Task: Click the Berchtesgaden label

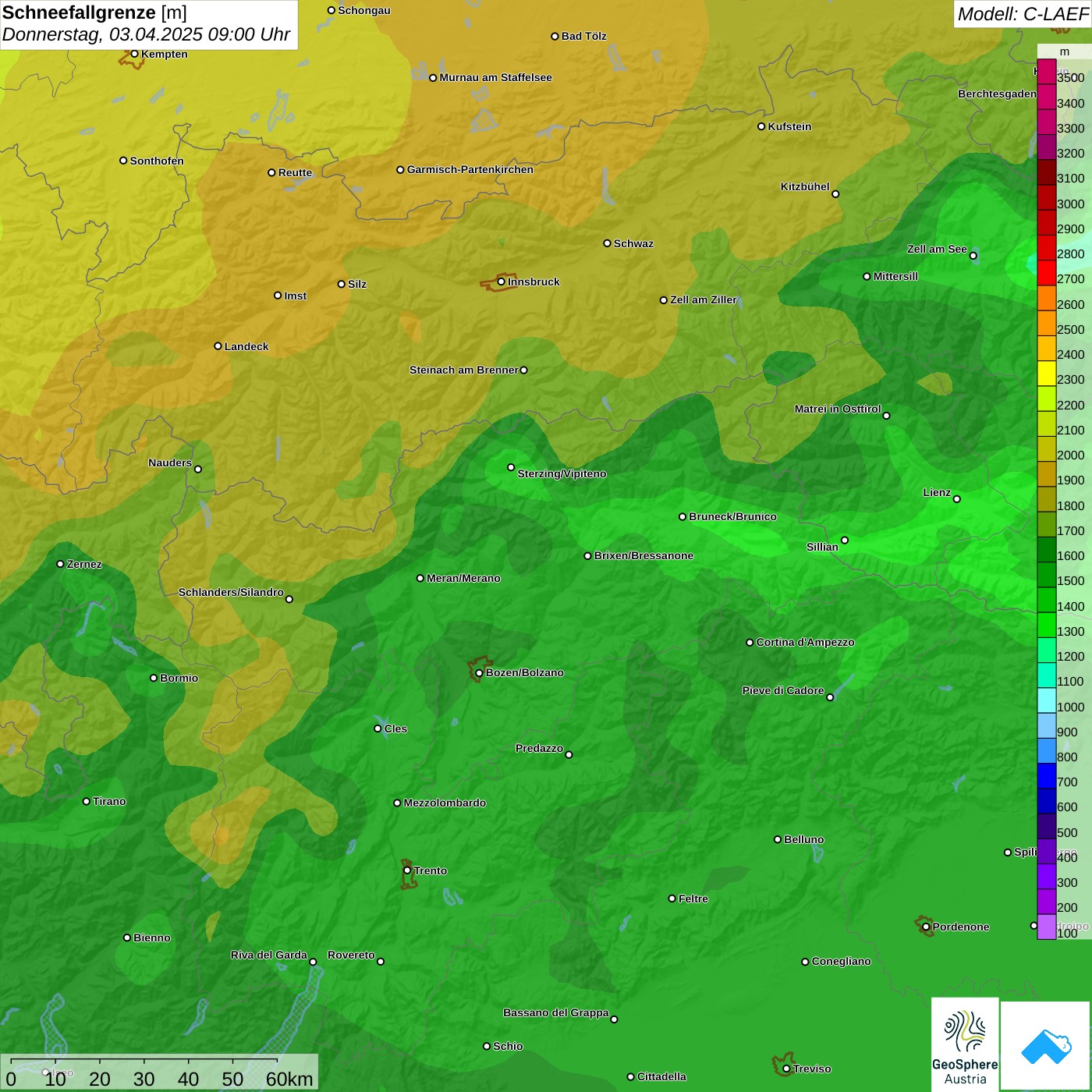Action: click(998, 94)
